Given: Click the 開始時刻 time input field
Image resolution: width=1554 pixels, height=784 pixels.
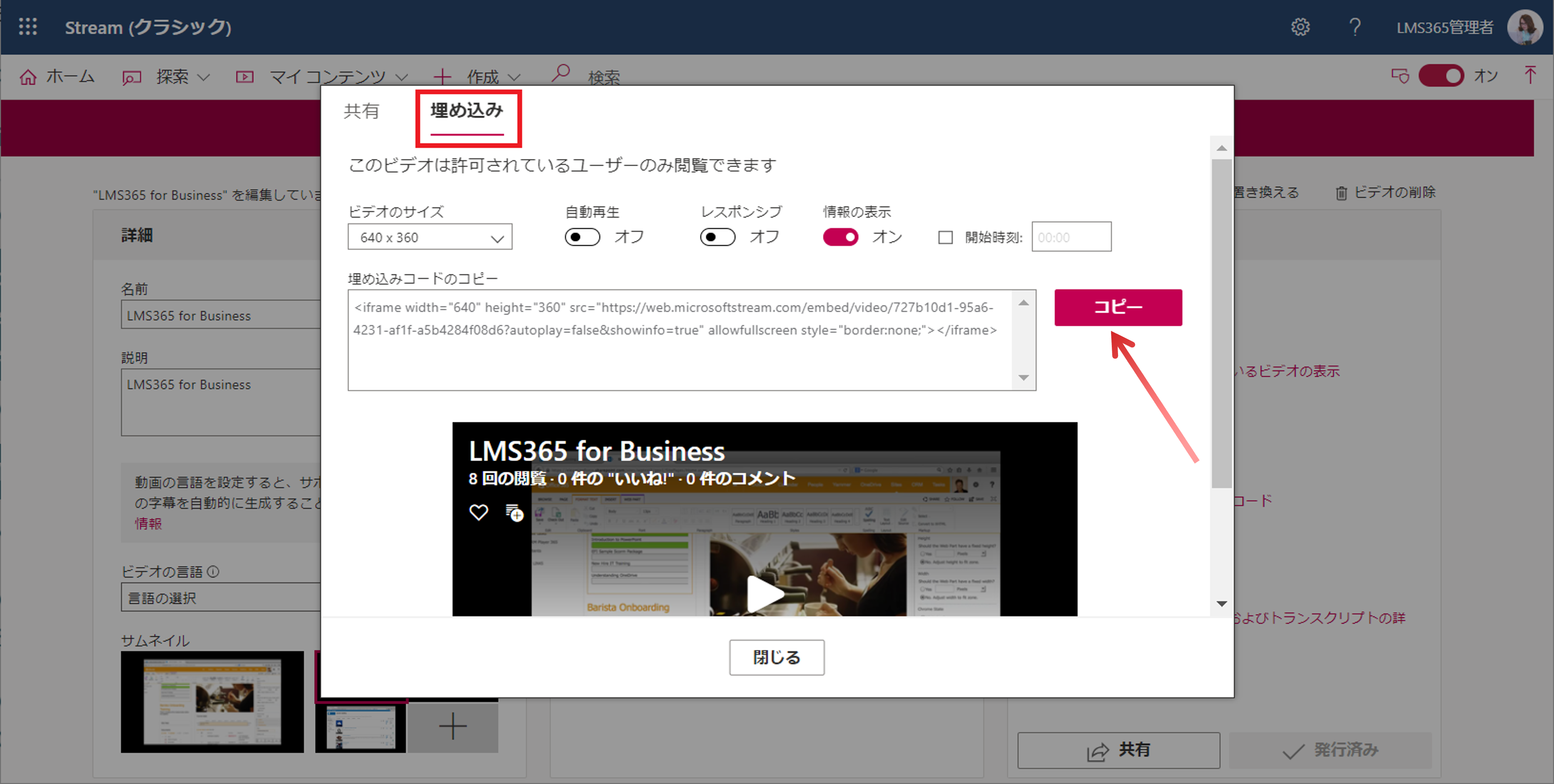Looking at the screenshot, I should [1071, 237].
